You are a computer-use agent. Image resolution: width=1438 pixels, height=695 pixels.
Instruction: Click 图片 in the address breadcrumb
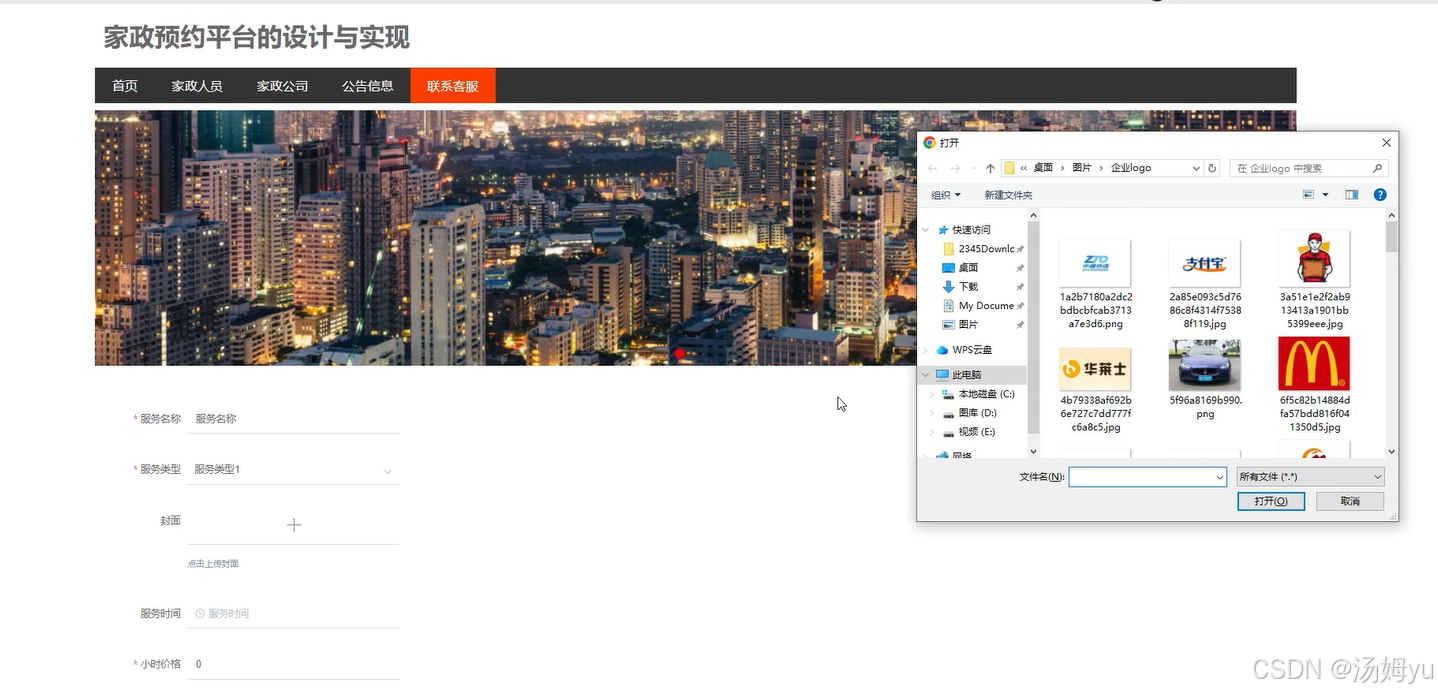[x=1082, y=168]
